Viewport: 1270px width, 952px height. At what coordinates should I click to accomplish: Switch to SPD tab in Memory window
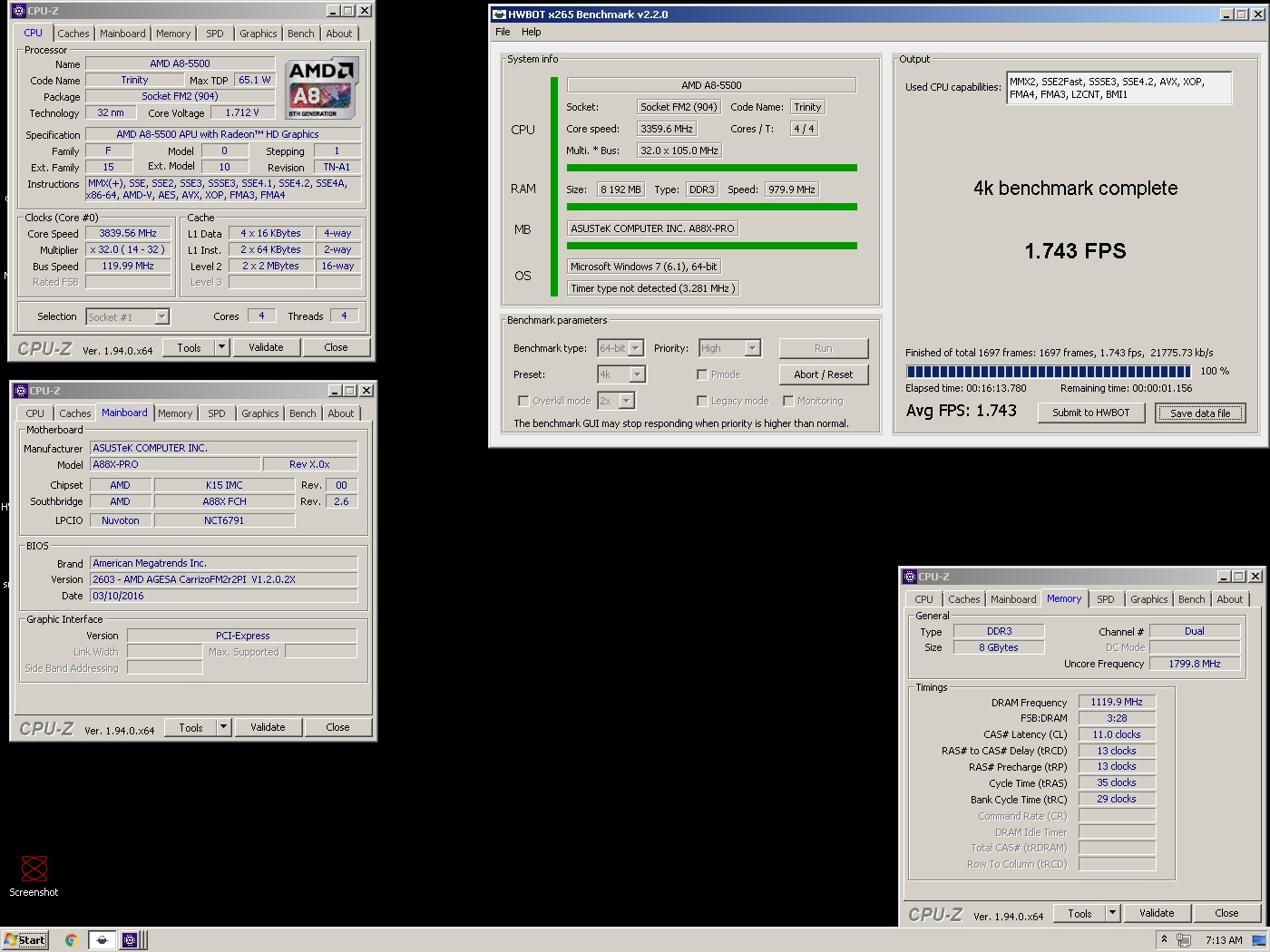1105,599
